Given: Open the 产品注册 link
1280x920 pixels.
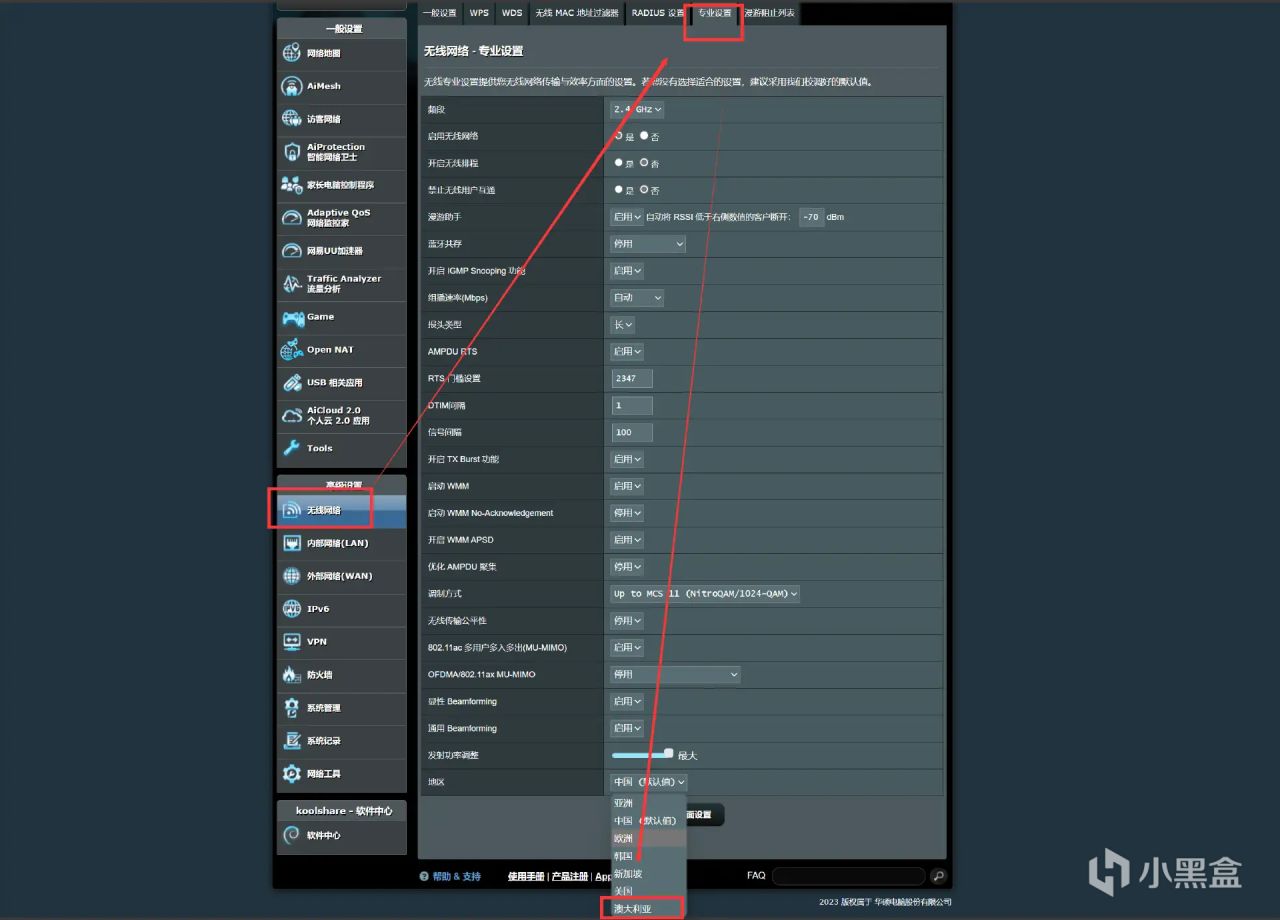Looking at the screenshot, I should 570,877.
